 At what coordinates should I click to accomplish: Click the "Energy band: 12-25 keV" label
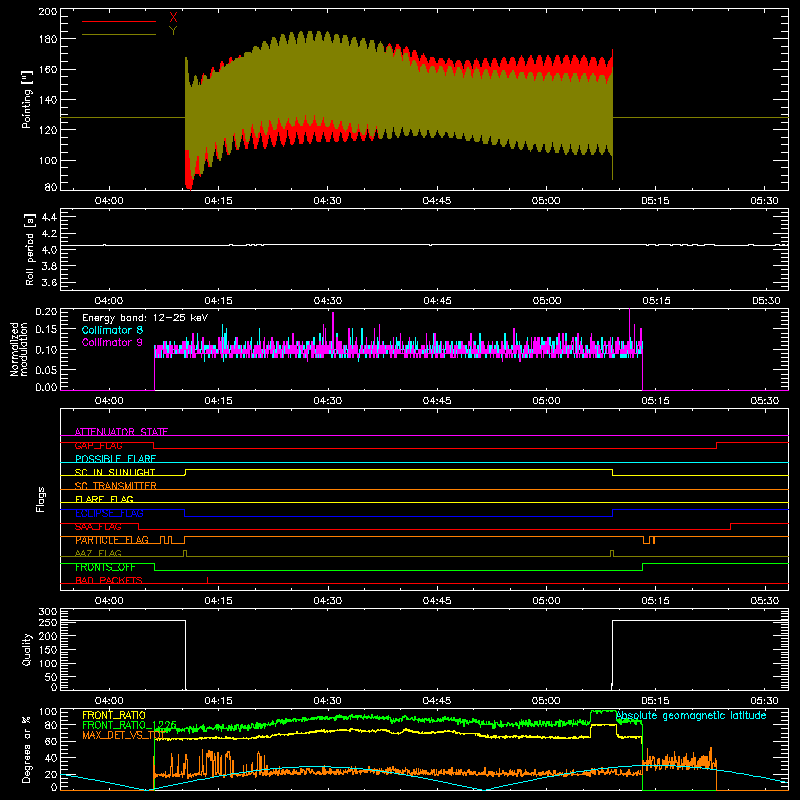[x=145, y=318]
